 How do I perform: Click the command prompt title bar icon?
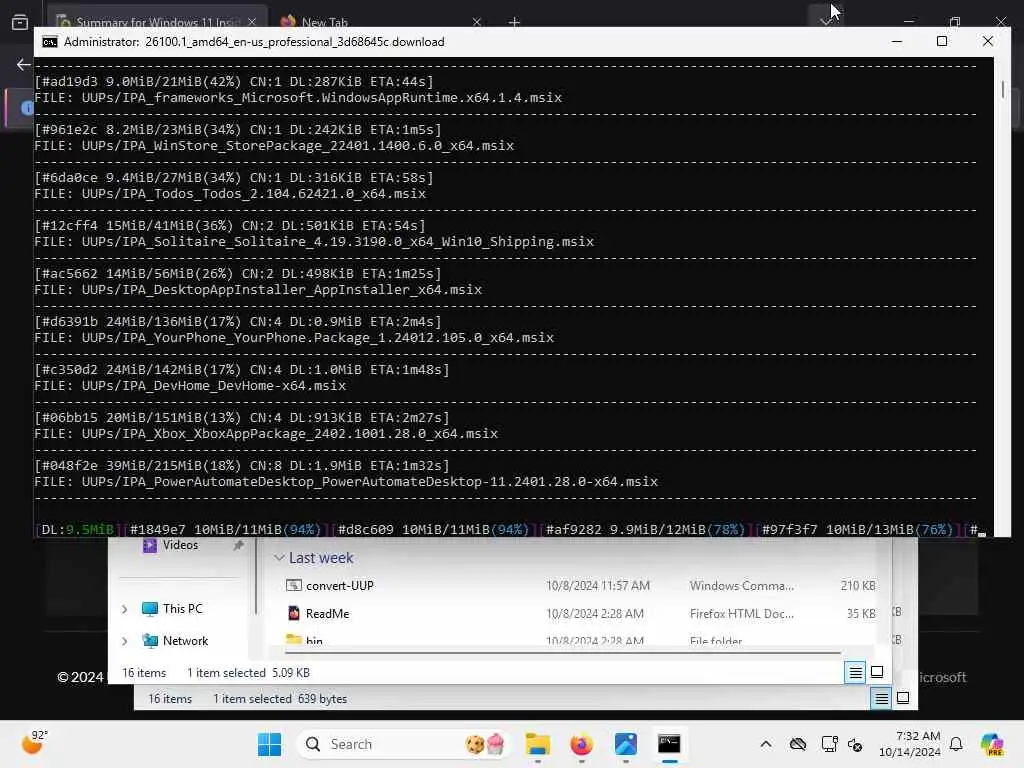point(50,42)
